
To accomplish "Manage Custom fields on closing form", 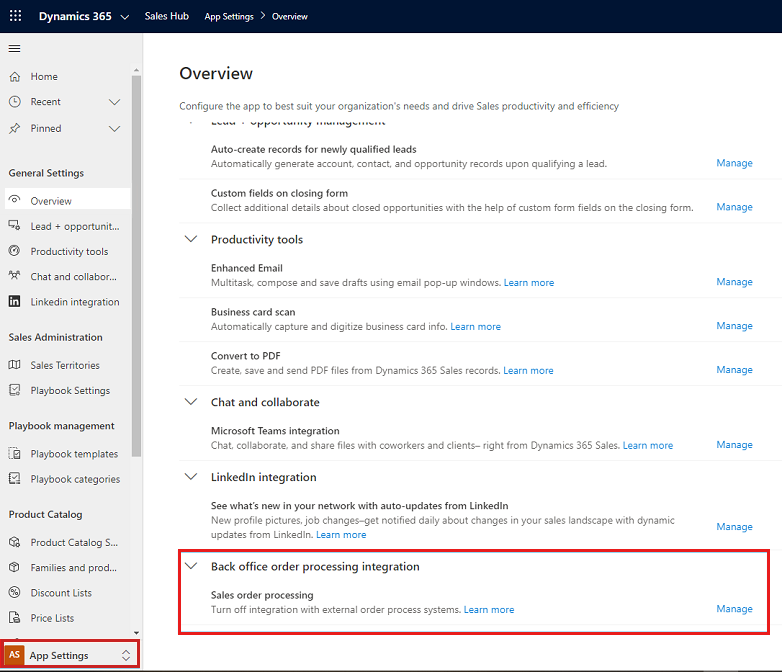I will tap(734, 207).
